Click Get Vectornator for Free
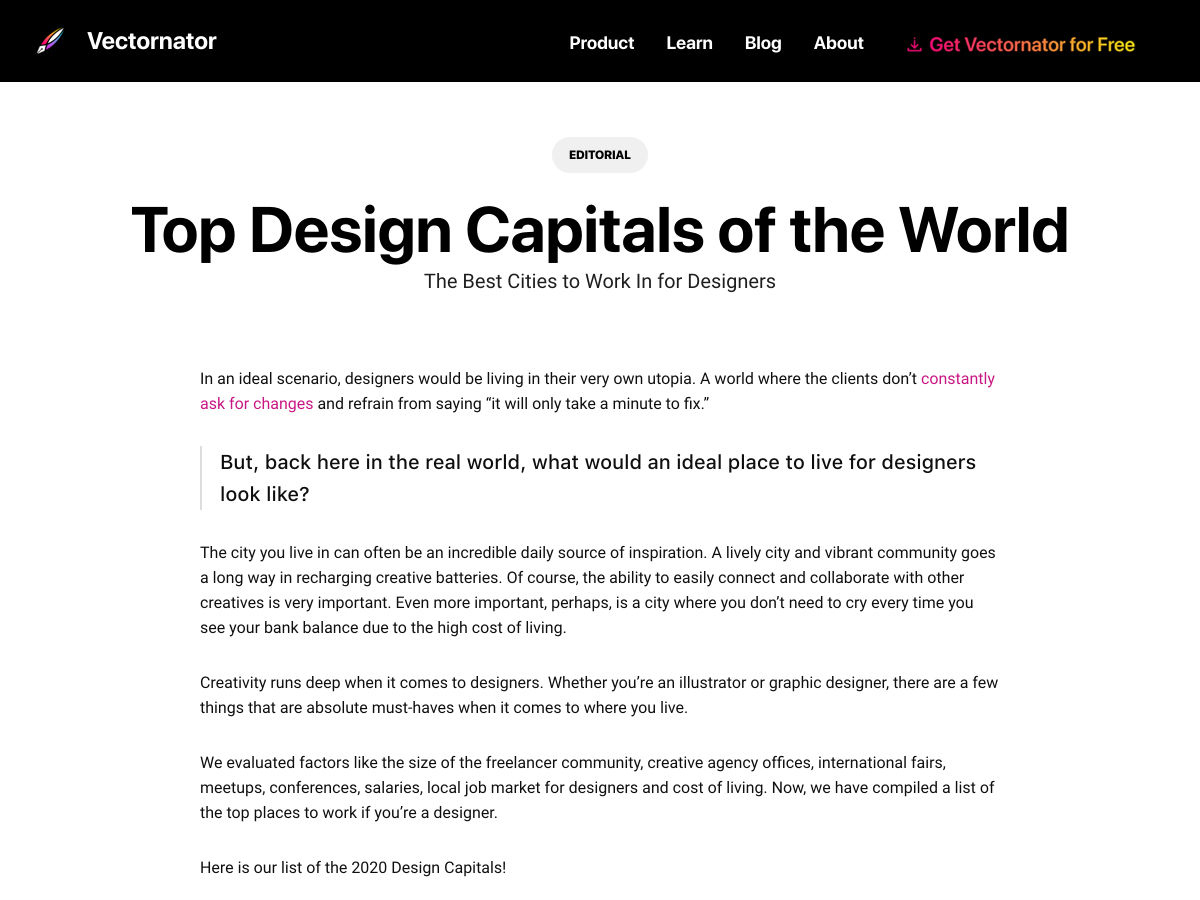The width and height of the screenshot is (1200, 900). (x=1031, y=44)
